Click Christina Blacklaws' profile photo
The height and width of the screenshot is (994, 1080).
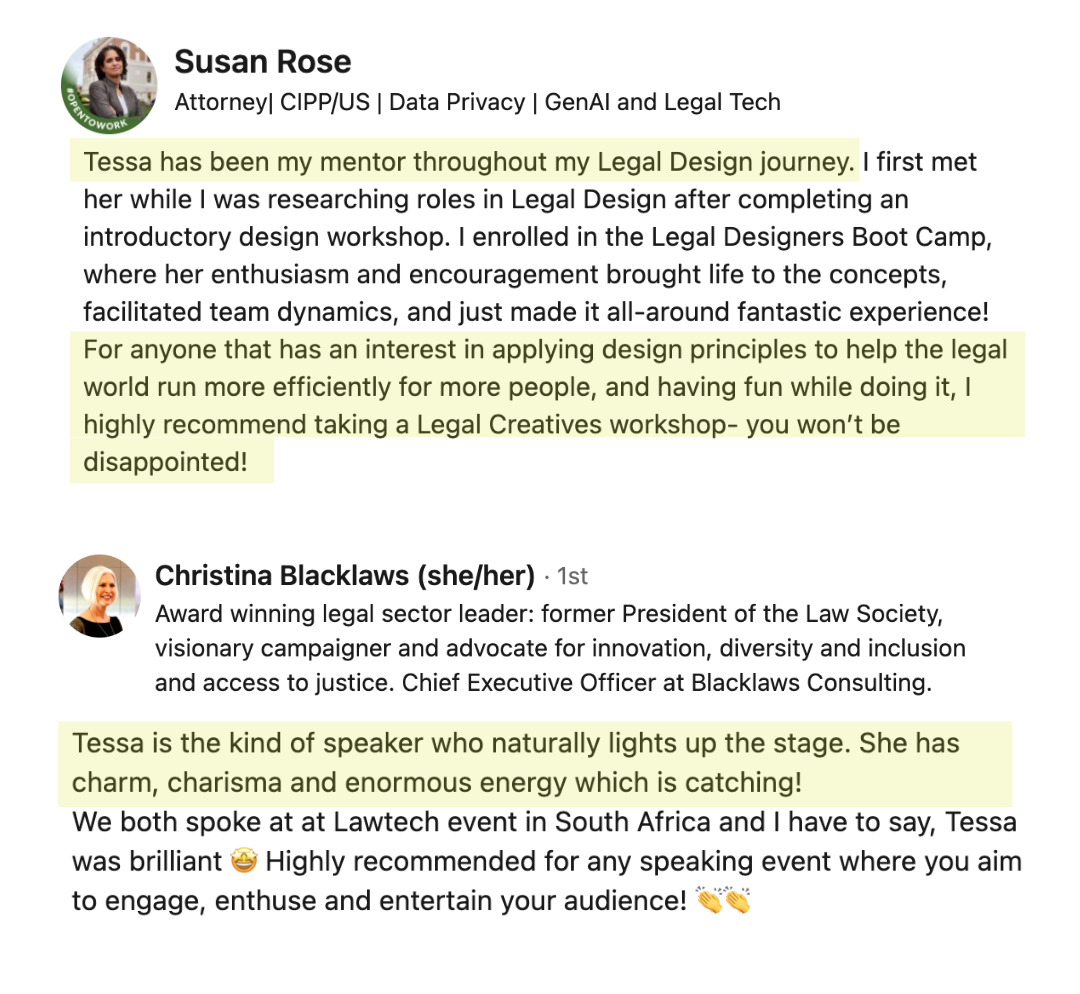[x=98, y=596]
